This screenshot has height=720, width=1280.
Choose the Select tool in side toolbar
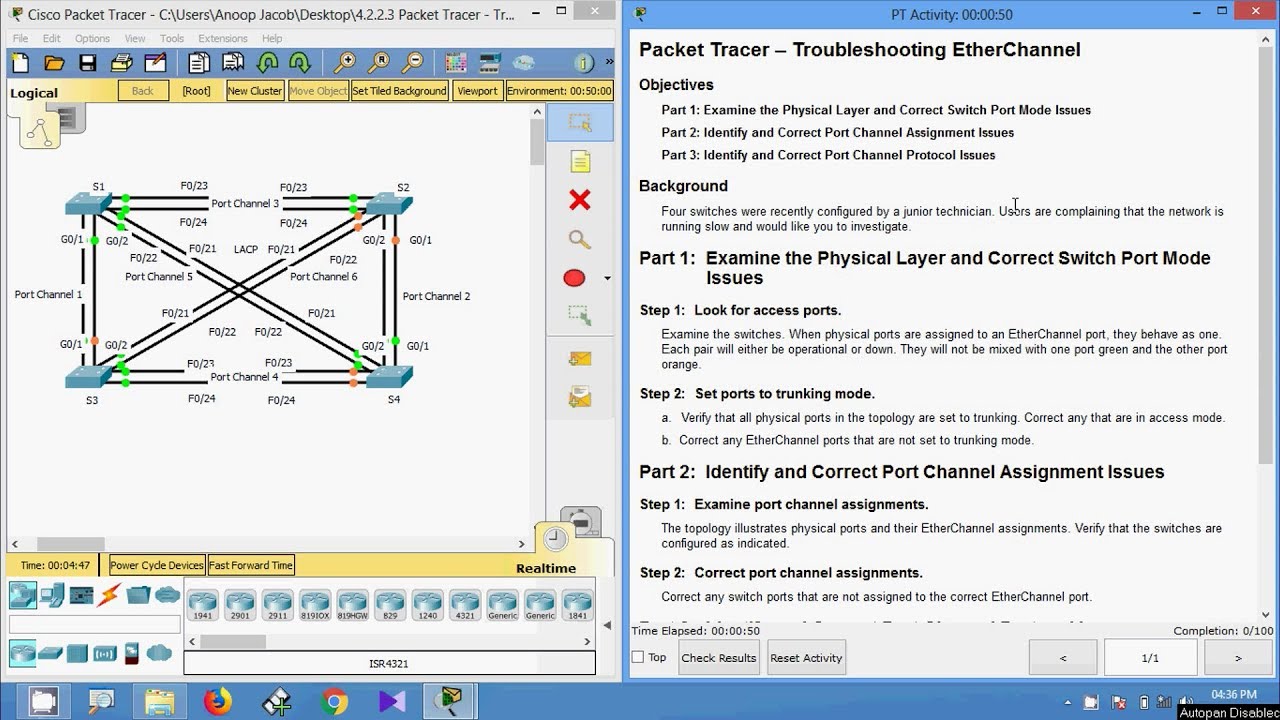click(x=580, y=122)
